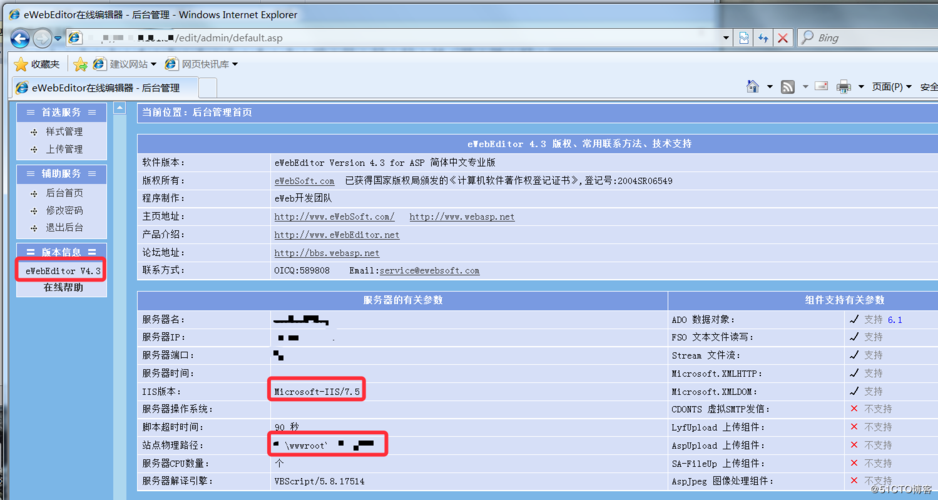
Task: Click the VBScript/5.8.17514 value
Action: coord(319,481)
